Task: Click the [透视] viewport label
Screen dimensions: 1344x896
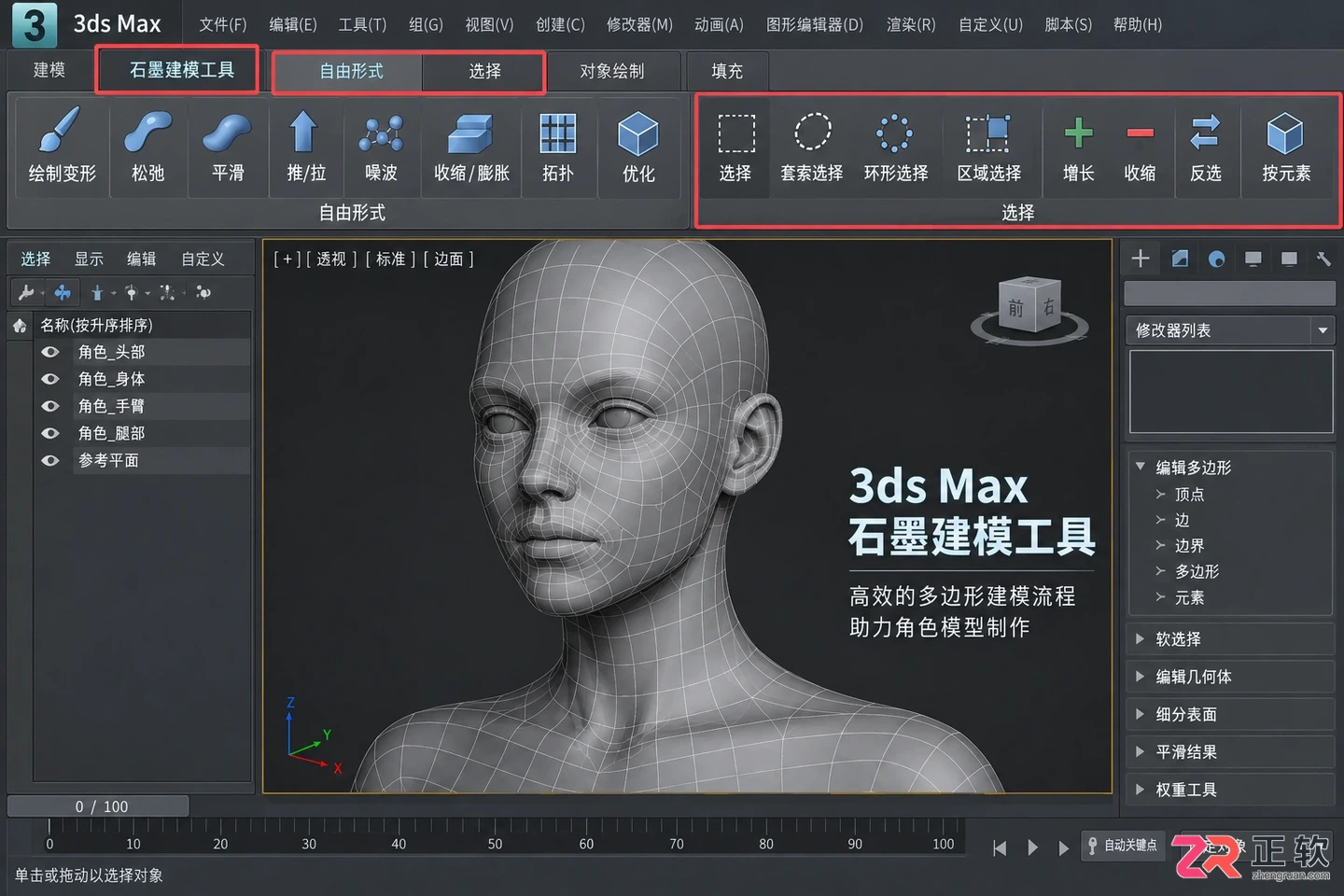Action: coord(331,259)
